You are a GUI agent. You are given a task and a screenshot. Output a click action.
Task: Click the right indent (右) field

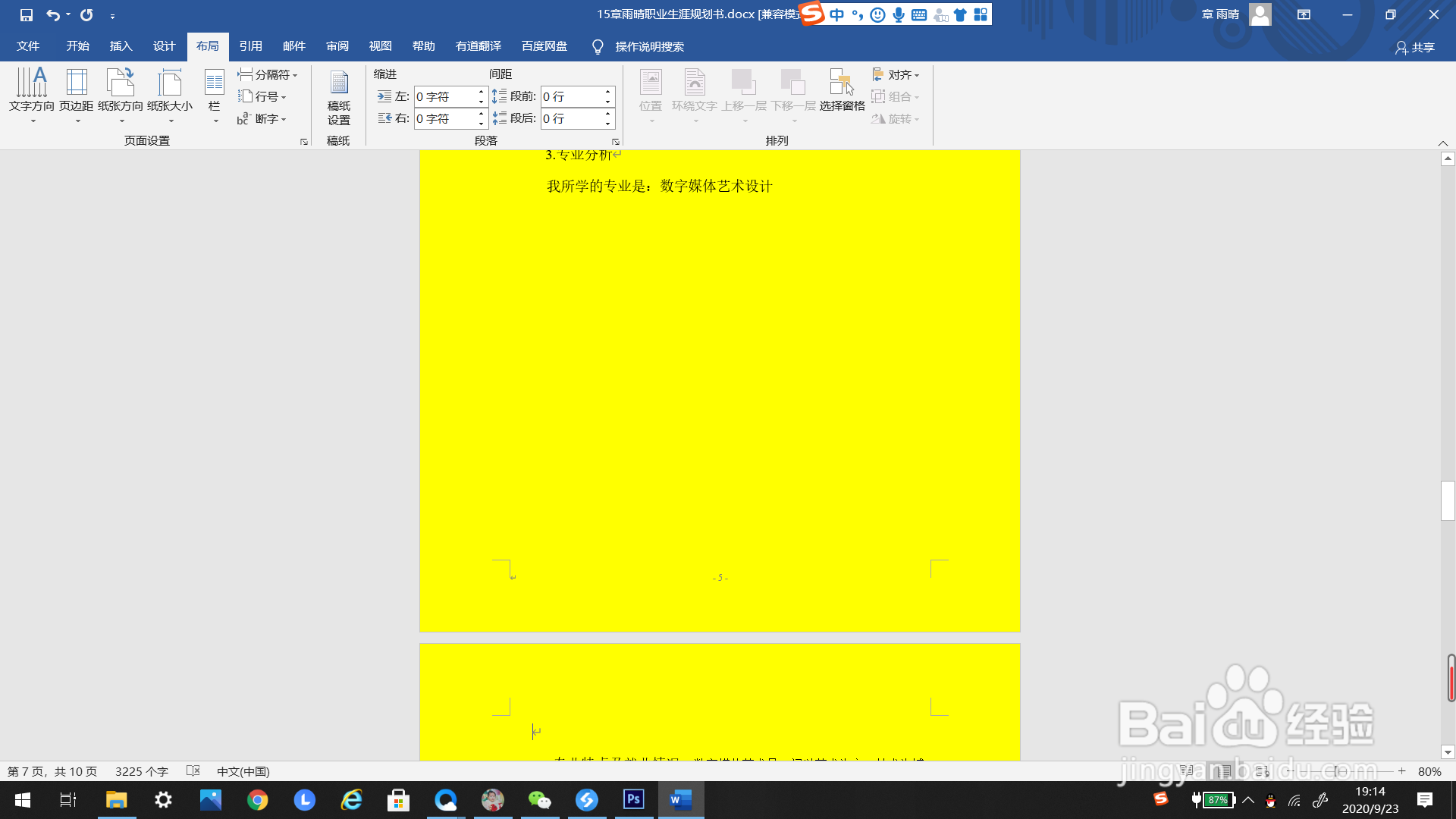[x=450, y=118]
